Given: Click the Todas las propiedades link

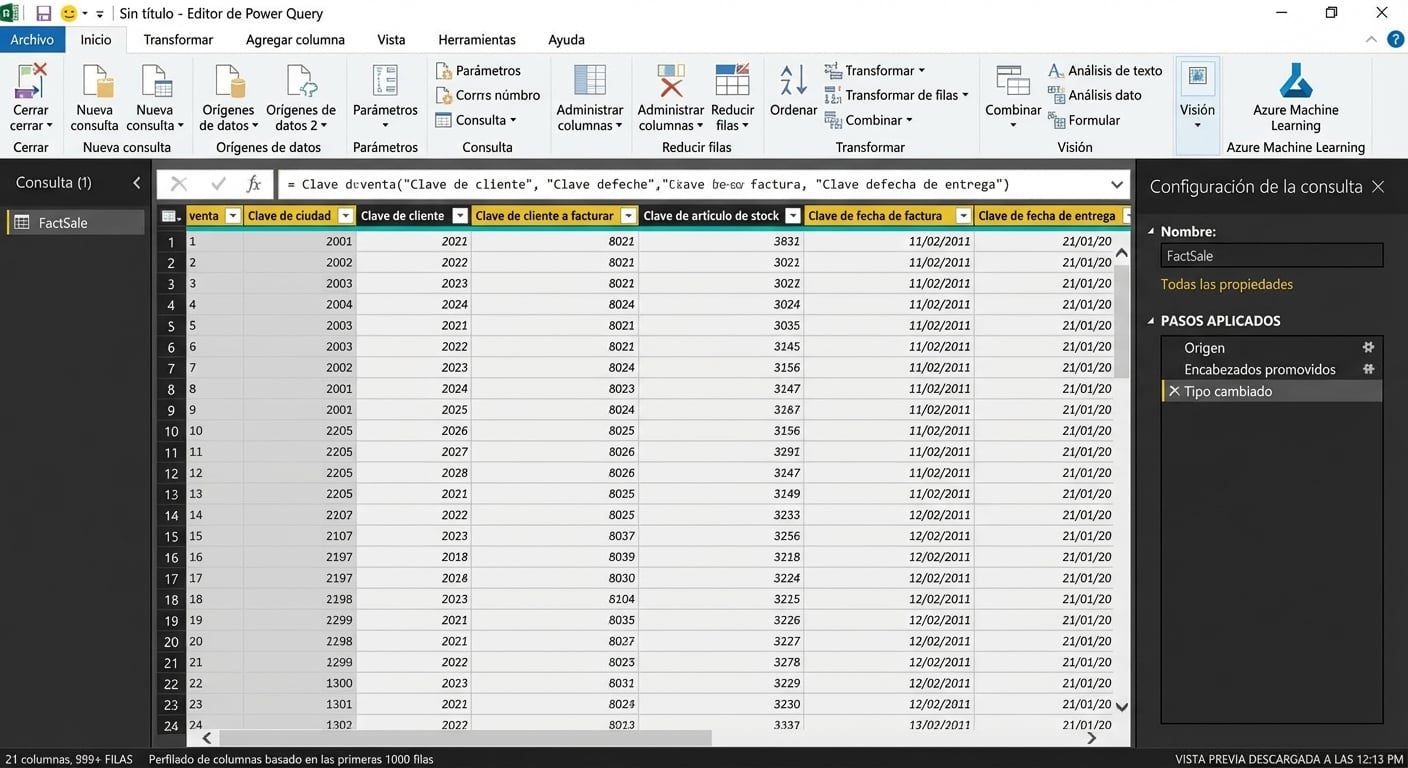Looking at the screenshot, I should tap(1227, 284).
